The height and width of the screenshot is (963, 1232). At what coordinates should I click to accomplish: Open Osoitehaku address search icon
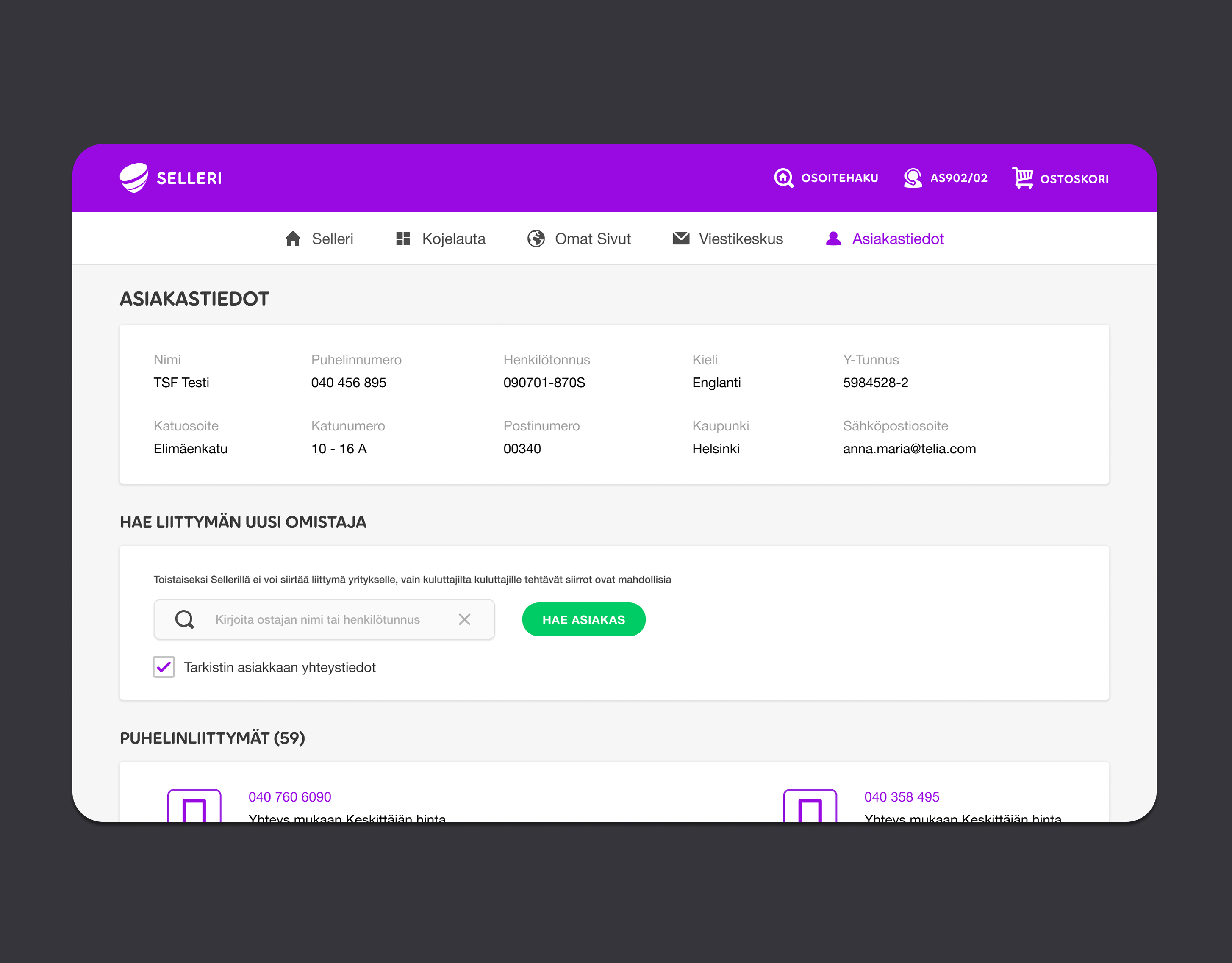pyautogui.click(x=783, y=178)
